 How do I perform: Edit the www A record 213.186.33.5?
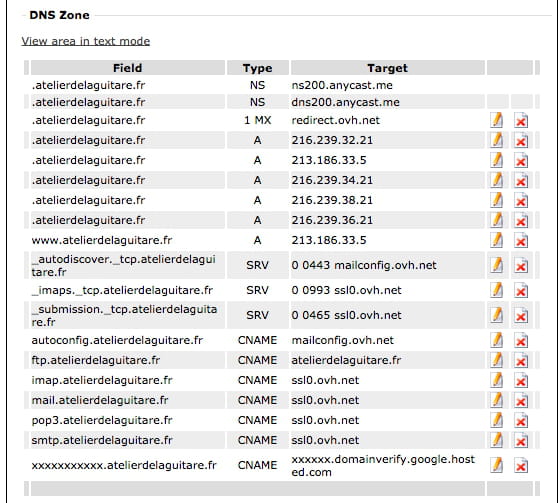pyautogui.click(x=497, y=240)
